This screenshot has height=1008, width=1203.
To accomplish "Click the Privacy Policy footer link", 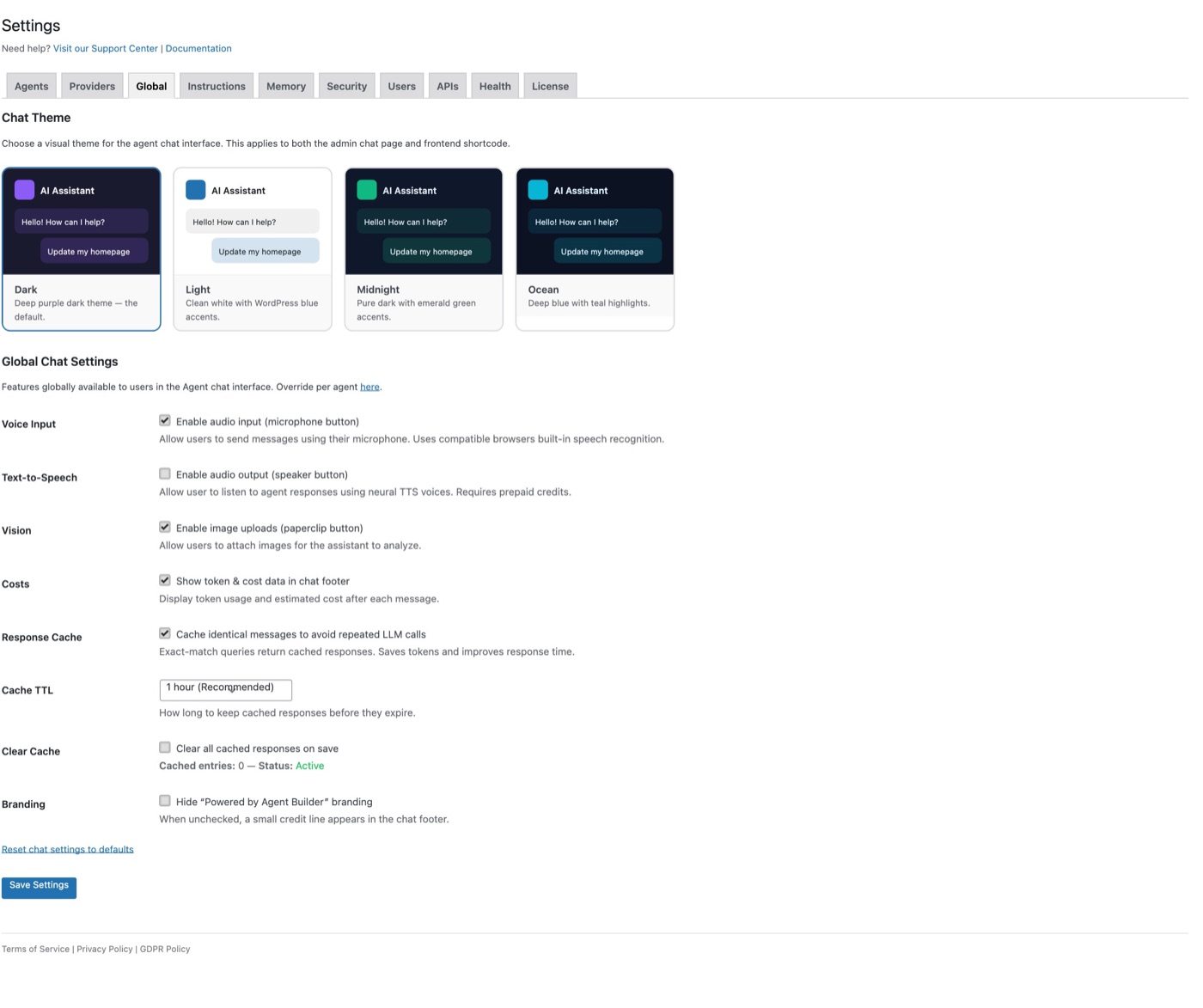I will coord(105,950).
